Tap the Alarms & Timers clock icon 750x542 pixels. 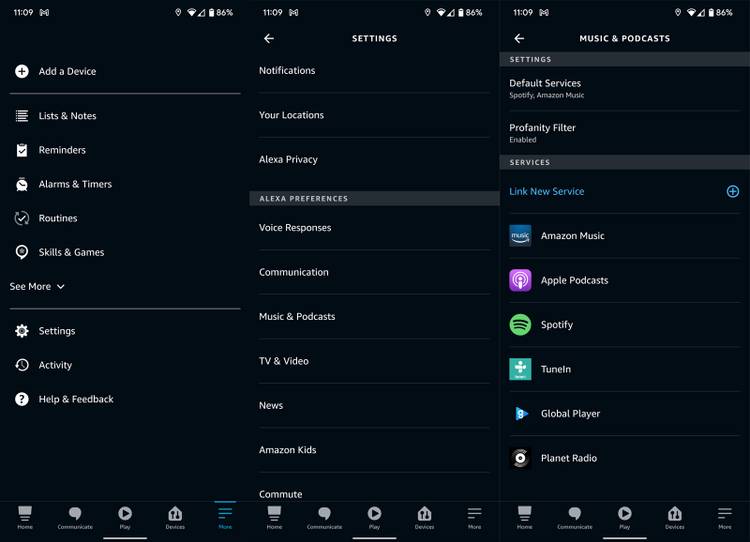[x=22, y=184]
